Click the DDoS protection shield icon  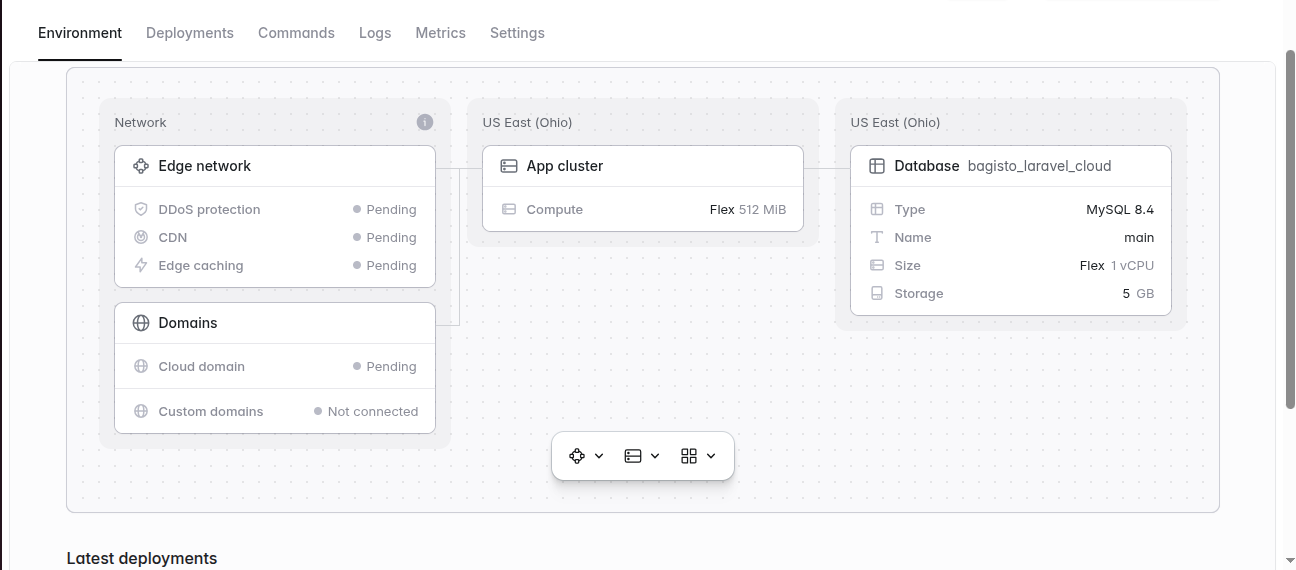pyautogui.click(x=141, y=210)
